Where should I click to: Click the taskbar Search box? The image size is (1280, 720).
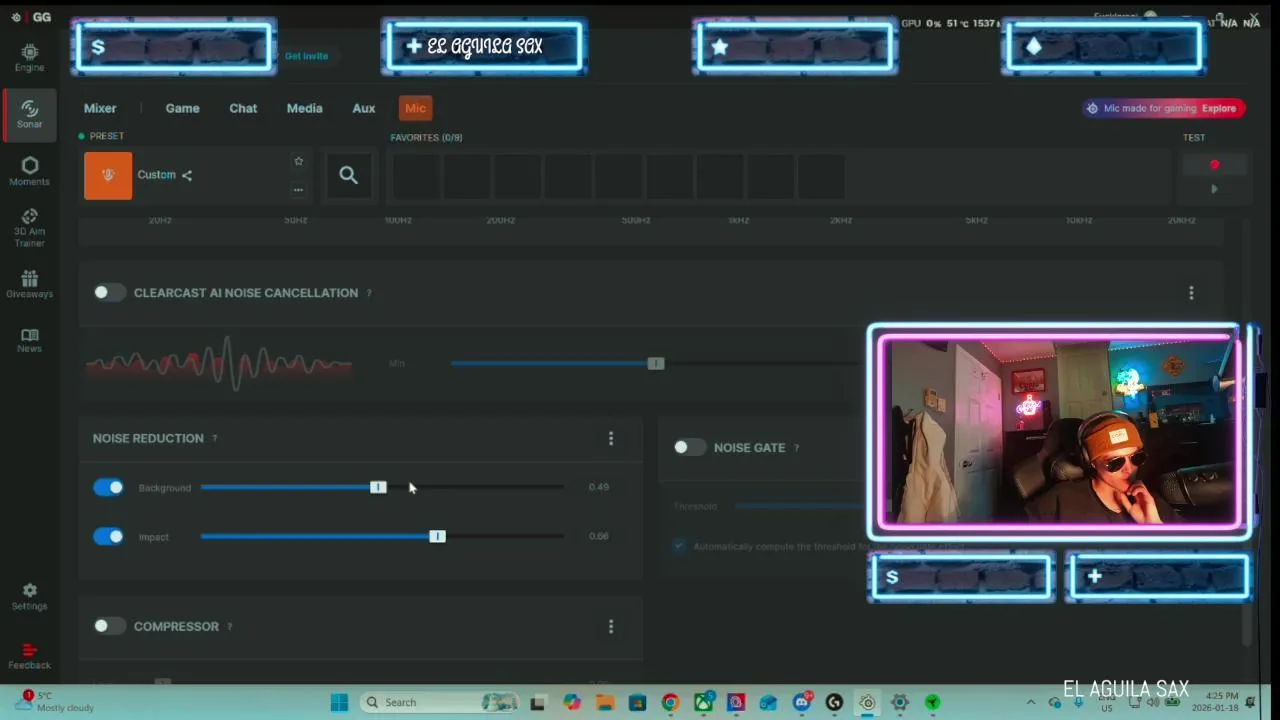coord(440,702)
